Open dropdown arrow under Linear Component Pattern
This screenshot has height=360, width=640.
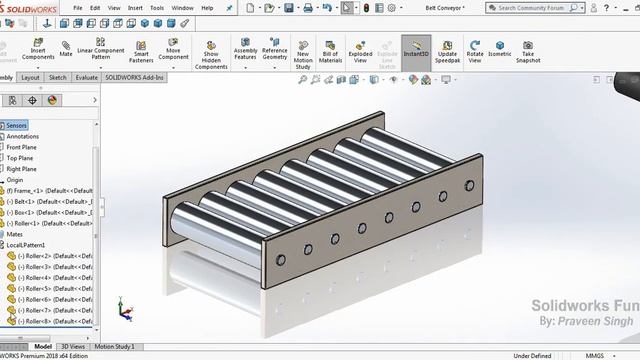pos(100,67)
